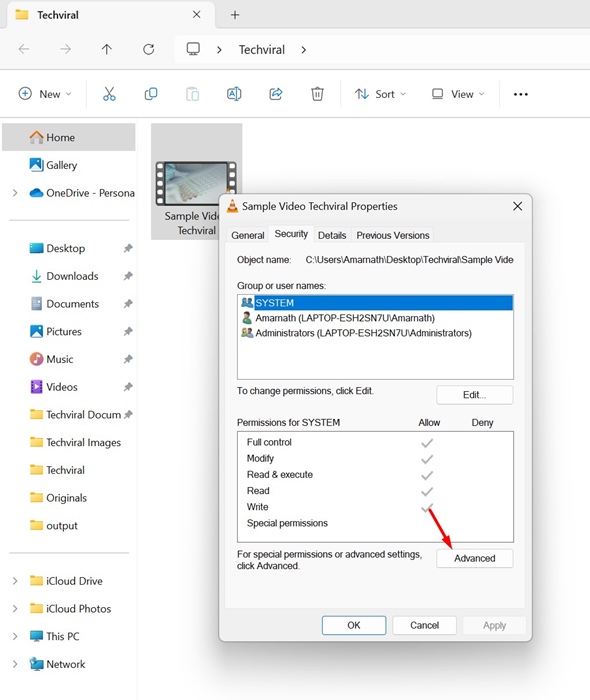Open Downloads in the sidebar
The image size is (590, 700).
tap(72, 276)
